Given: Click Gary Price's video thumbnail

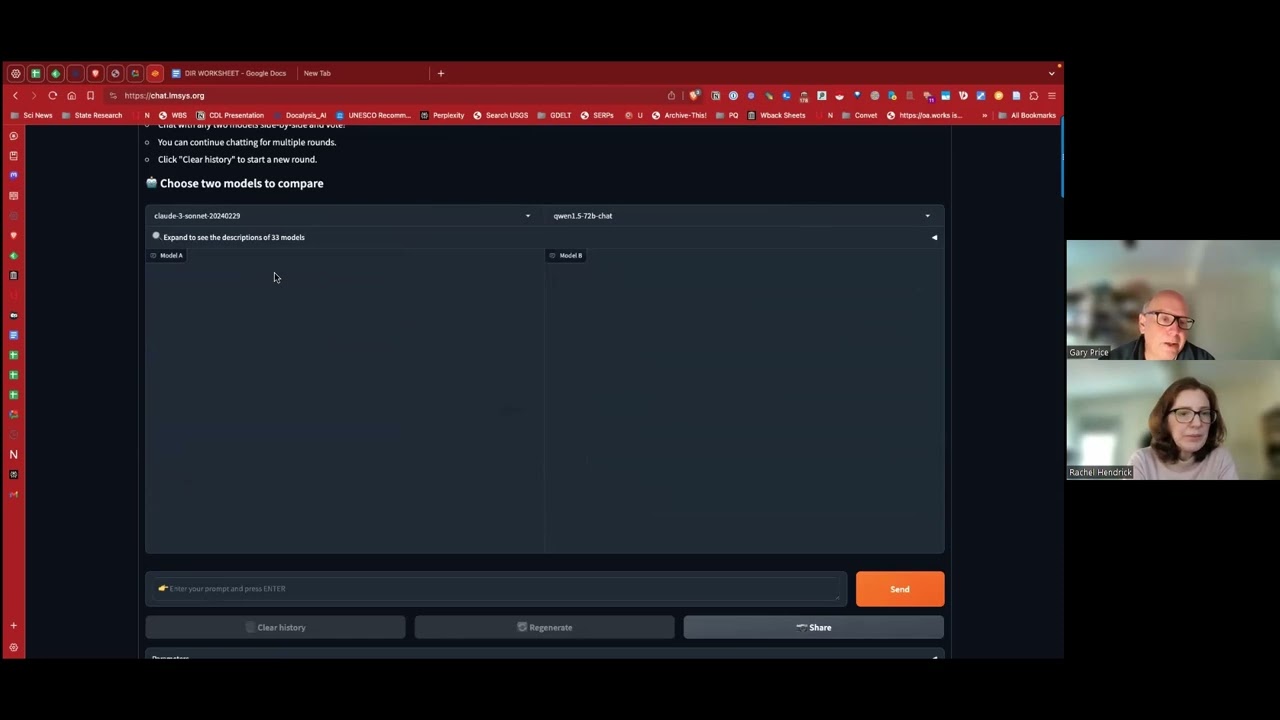Looking at the screenshot, I should 1173,299.
